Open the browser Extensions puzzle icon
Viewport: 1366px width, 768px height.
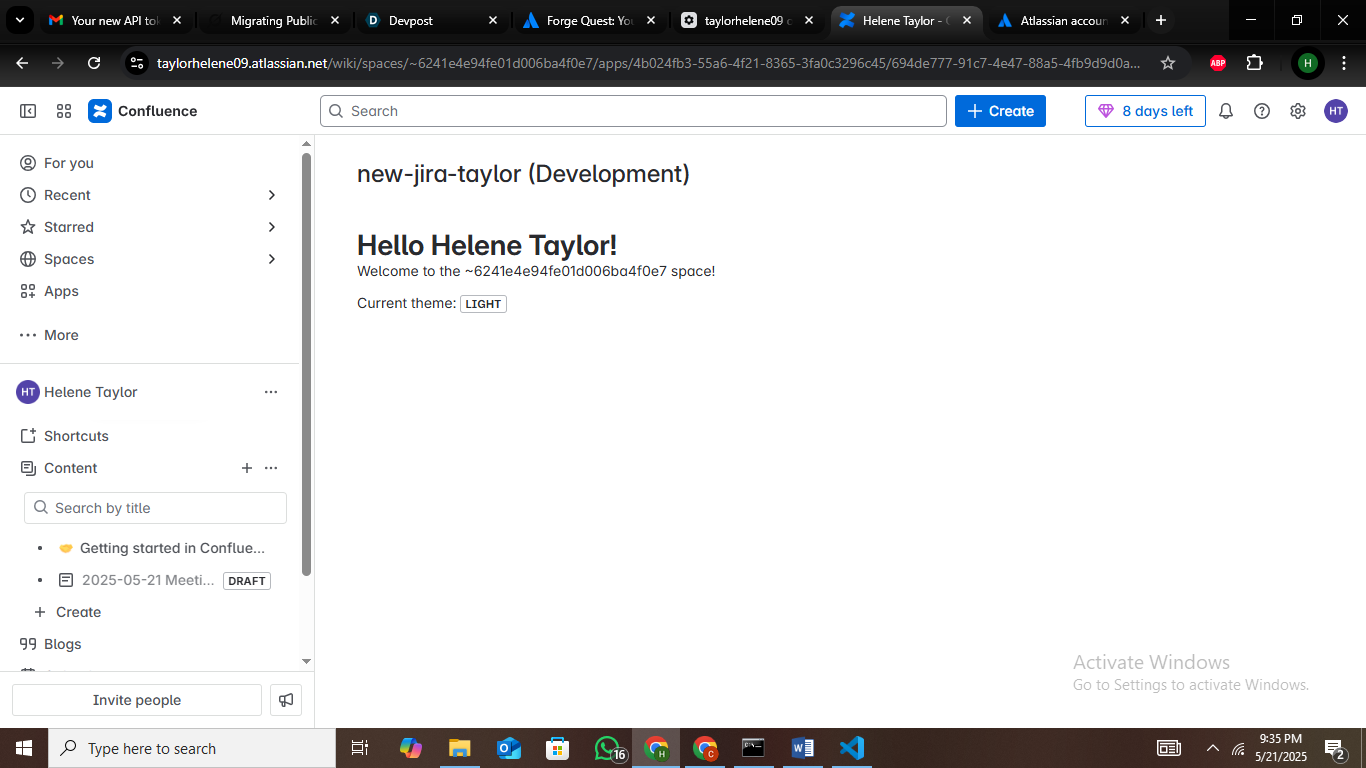1255,63
